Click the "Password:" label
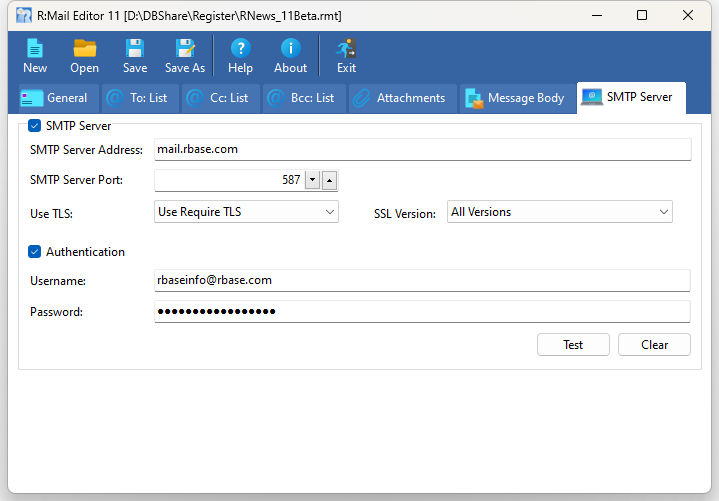Viewport: 719px width, 501px height. pos(56,312)
